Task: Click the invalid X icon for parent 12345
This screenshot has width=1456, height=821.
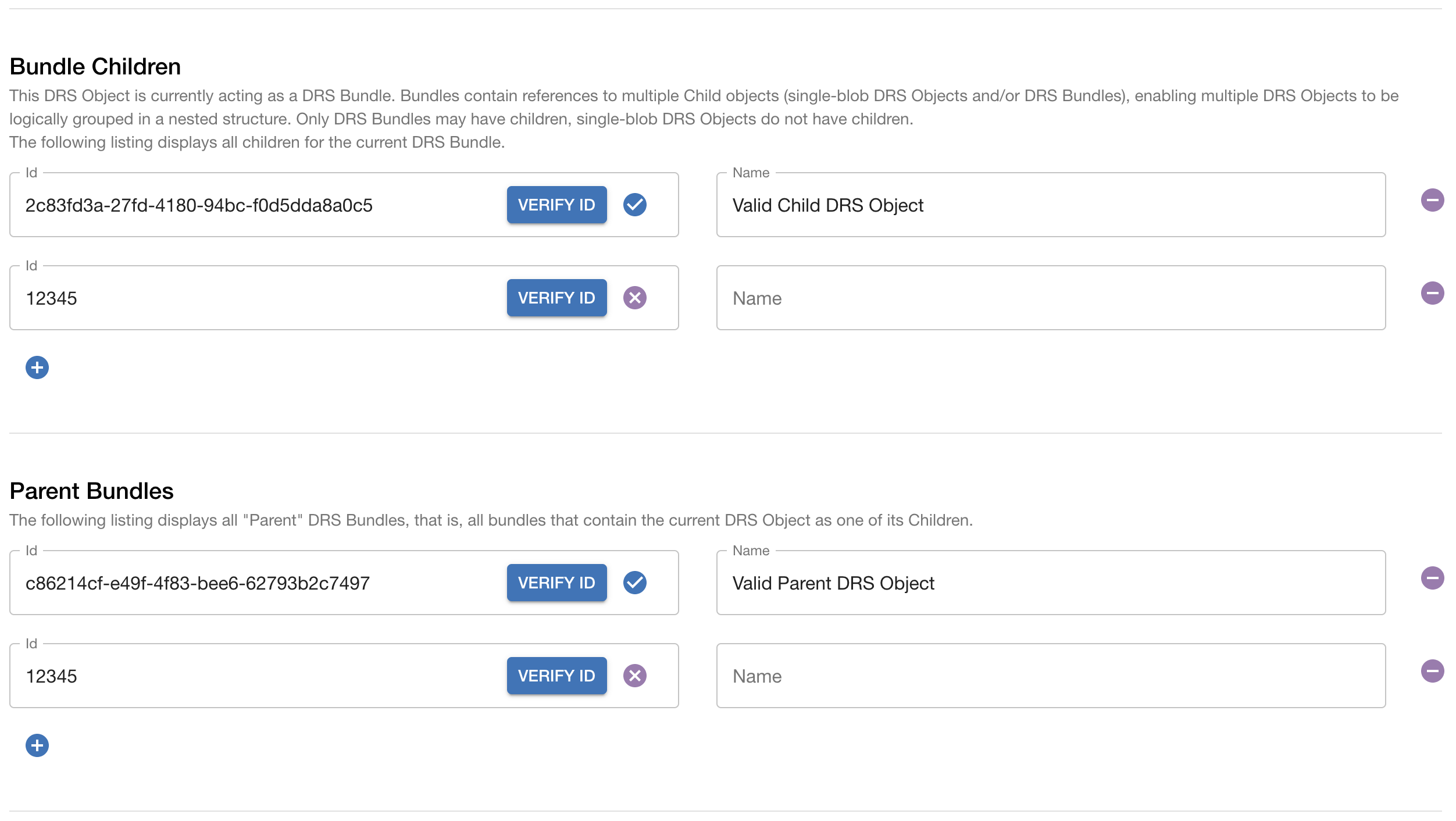Action: point(634,676)
